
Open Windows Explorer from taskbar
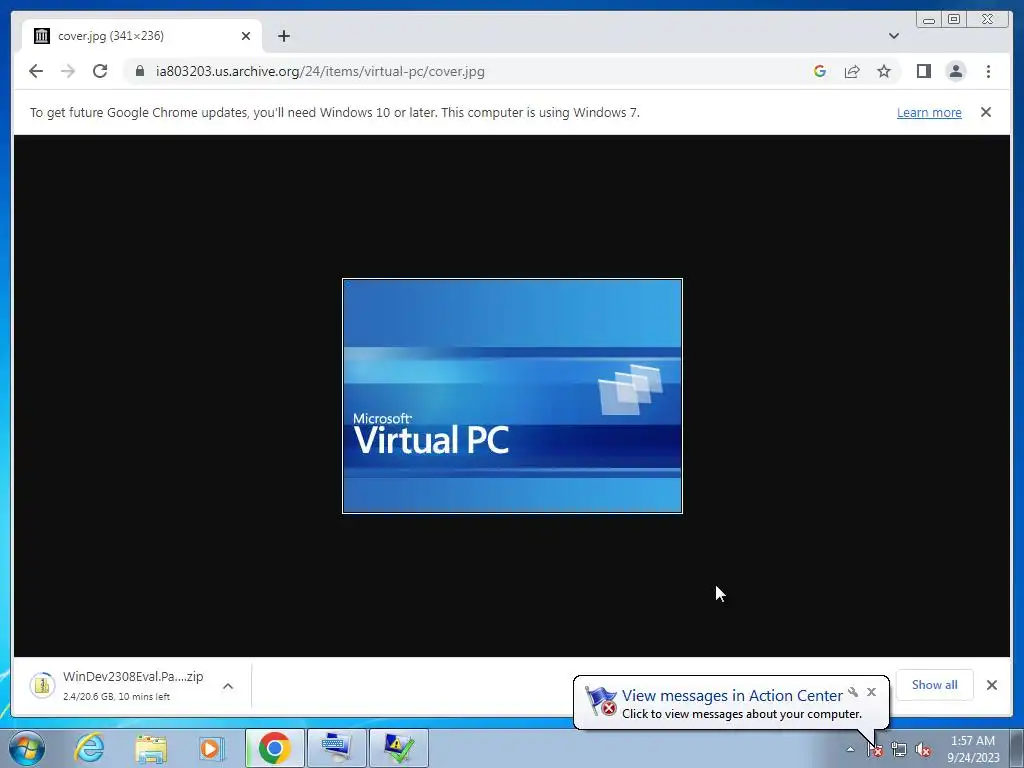tap(151, 748)
